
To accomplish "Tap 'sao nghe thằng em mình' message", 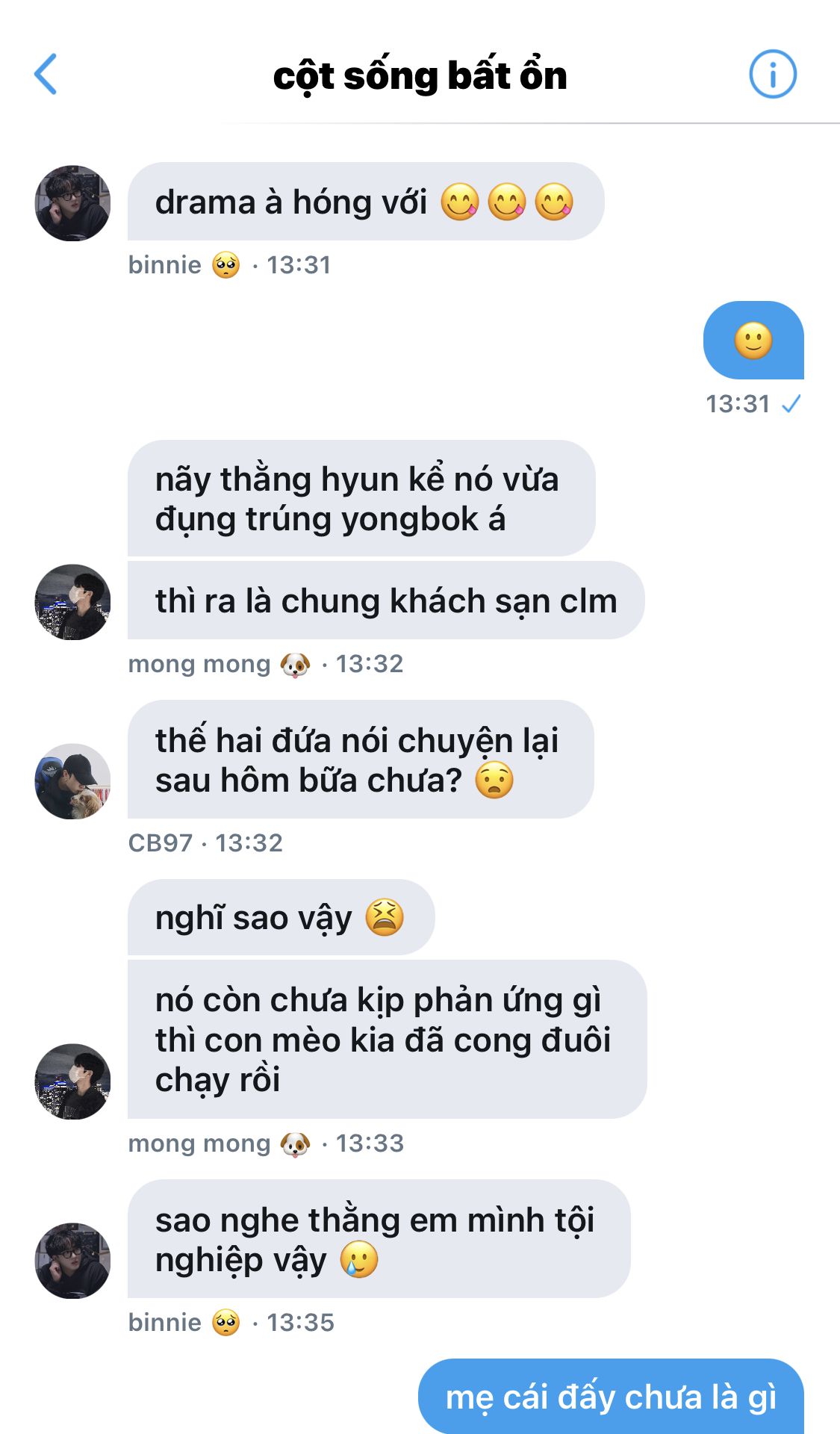I will point(379,1239).
